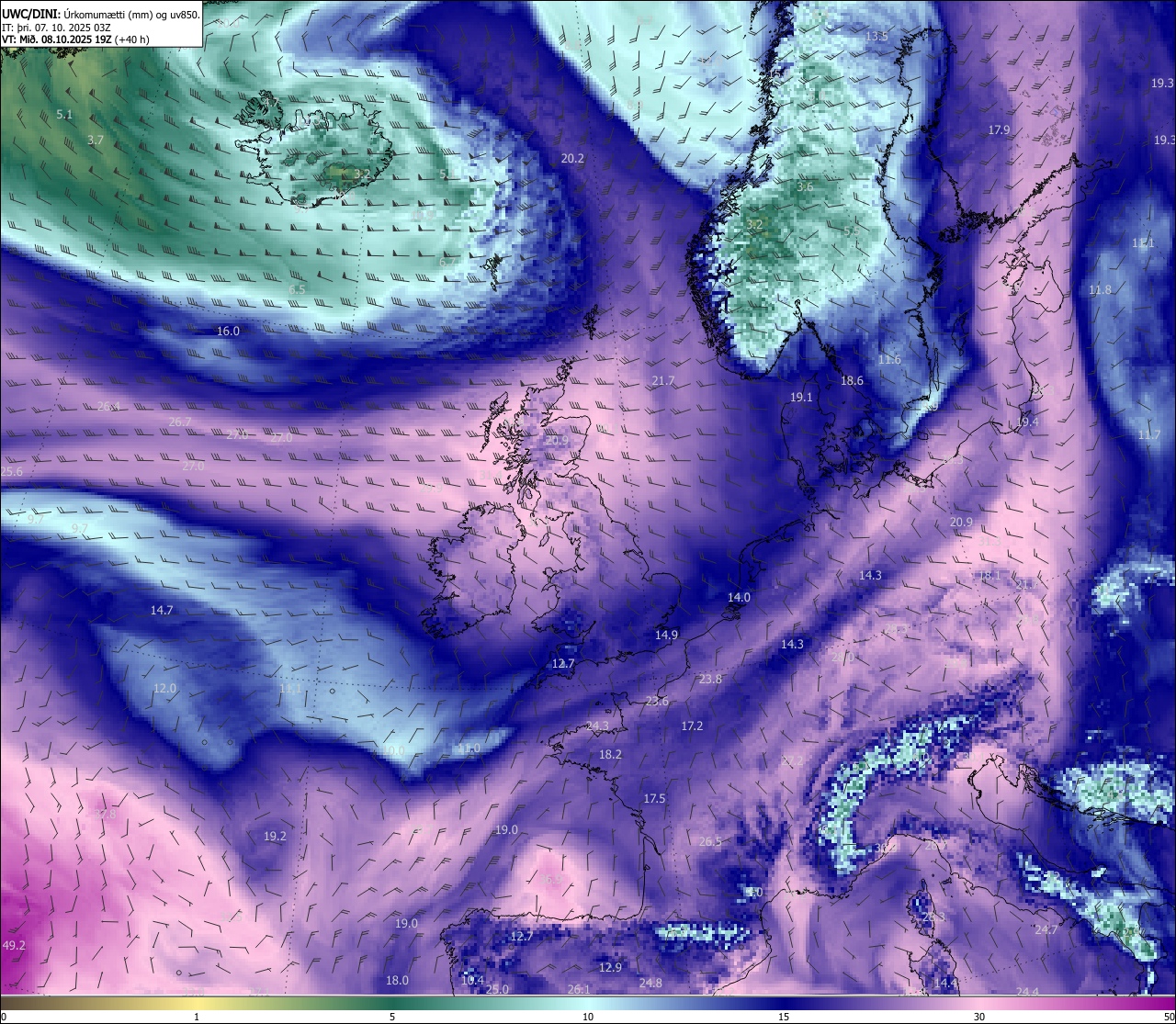This screenshot has height=1024, width=1176.
Task: Click the 12.0 value on the map
Action: click(x=165, y=688)
